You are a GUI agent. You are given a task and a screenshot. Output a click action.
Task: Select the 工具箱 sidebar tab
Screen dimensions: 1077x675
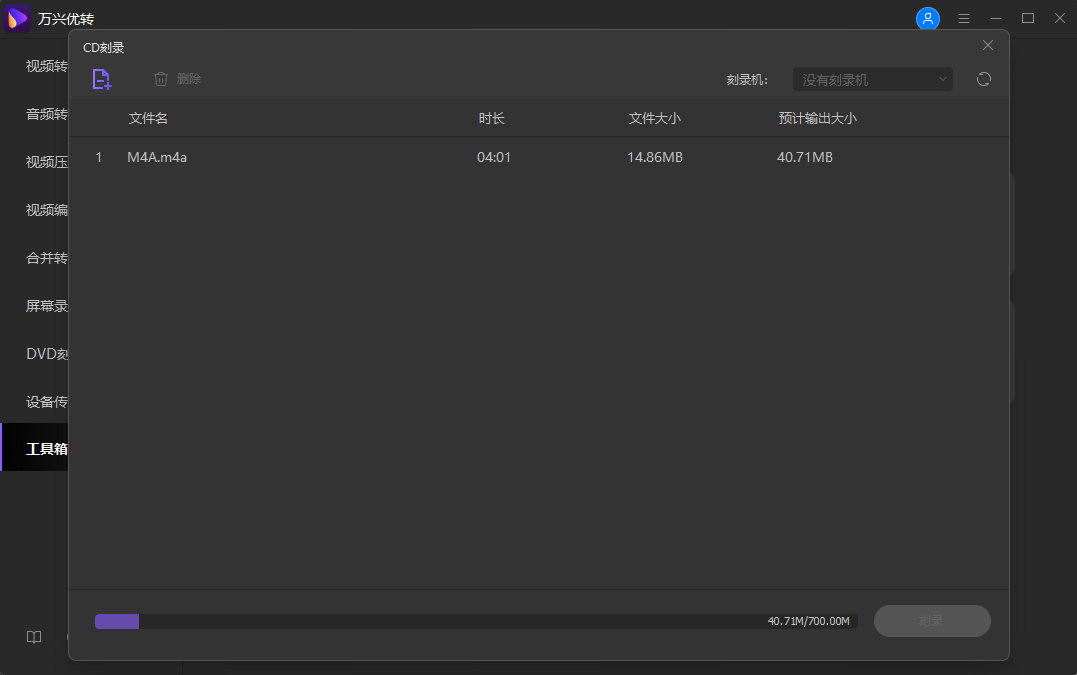(x=34, y=448)
